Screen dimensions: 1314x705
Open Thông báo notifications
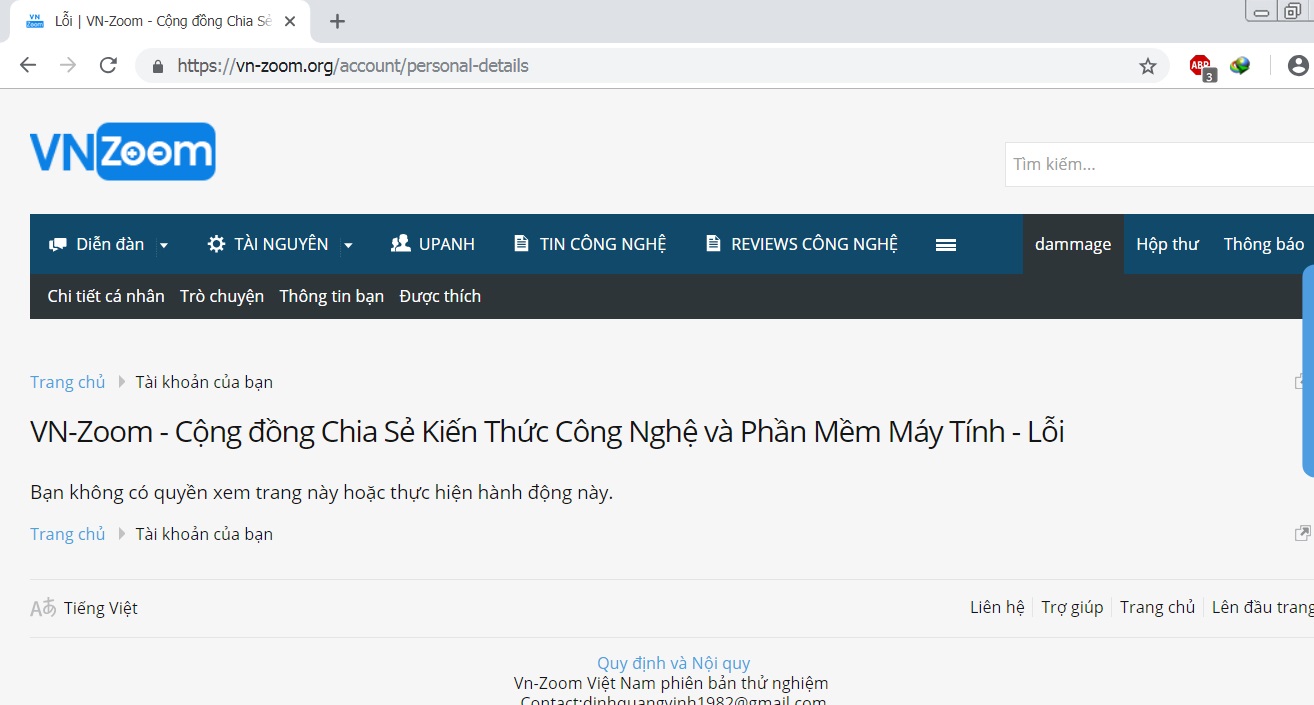click(1264, 244)
